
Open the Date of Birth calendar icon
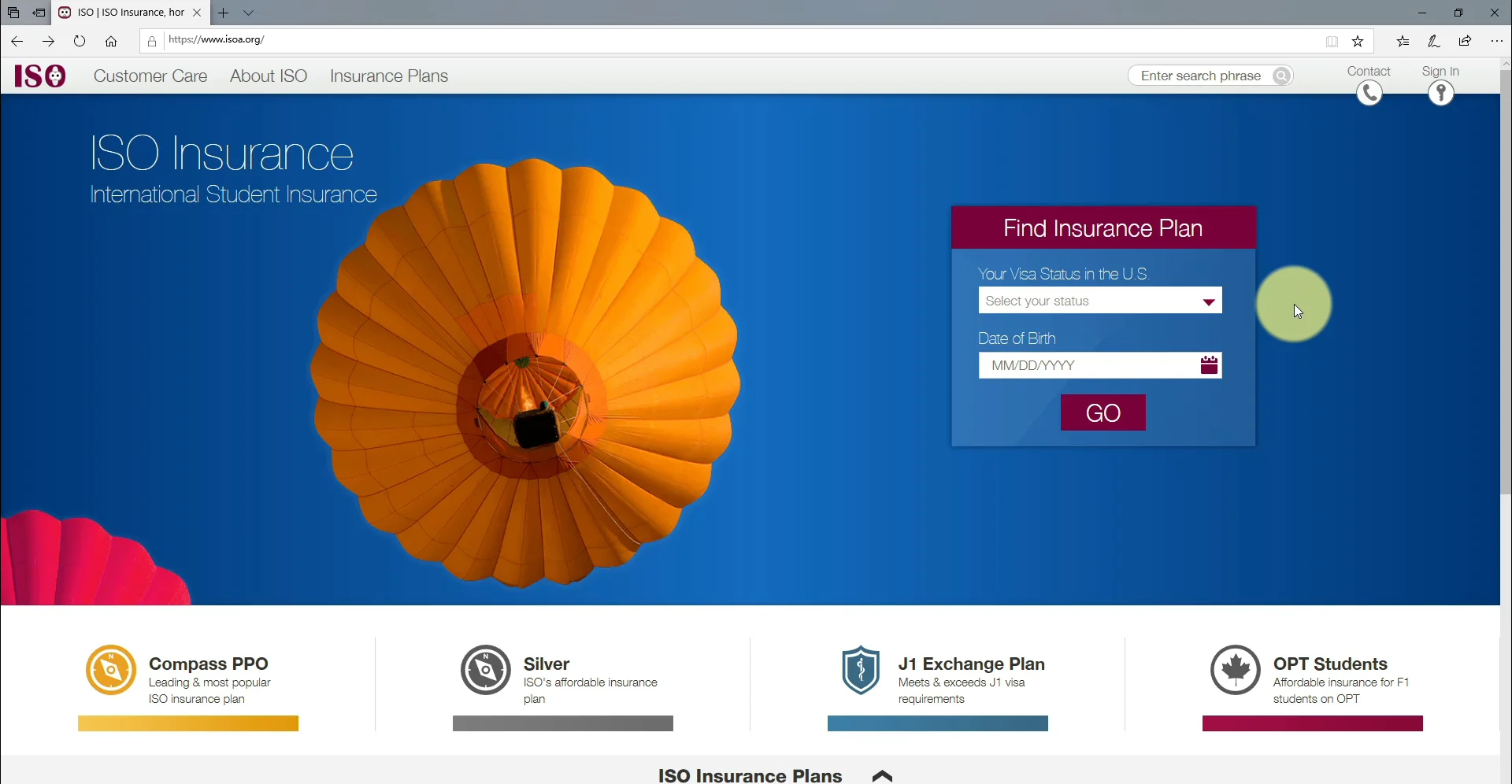pos(1209,365)
